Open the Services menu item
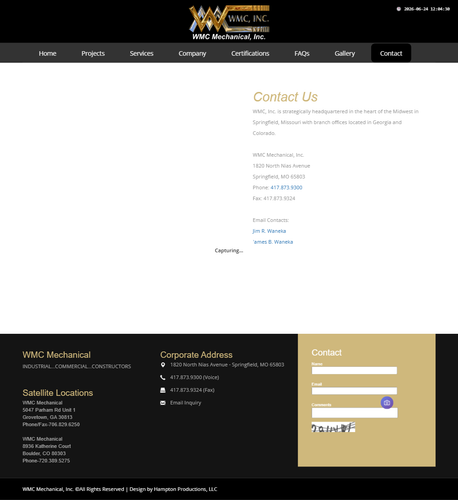 pyautogui.click(x=141, y=53)
